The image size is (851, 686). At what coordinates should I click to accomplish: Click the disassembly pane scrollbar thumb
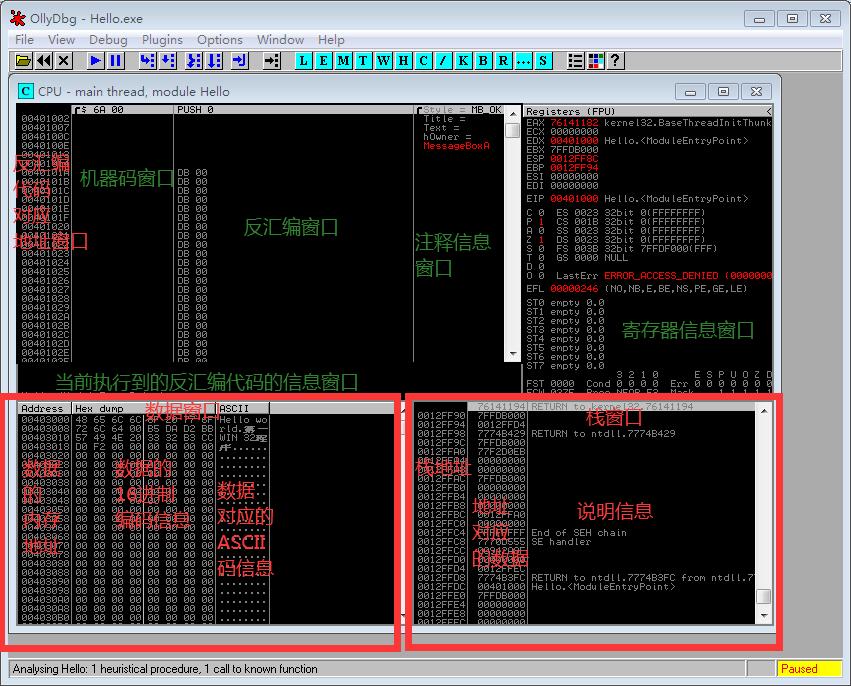(513, 130)
